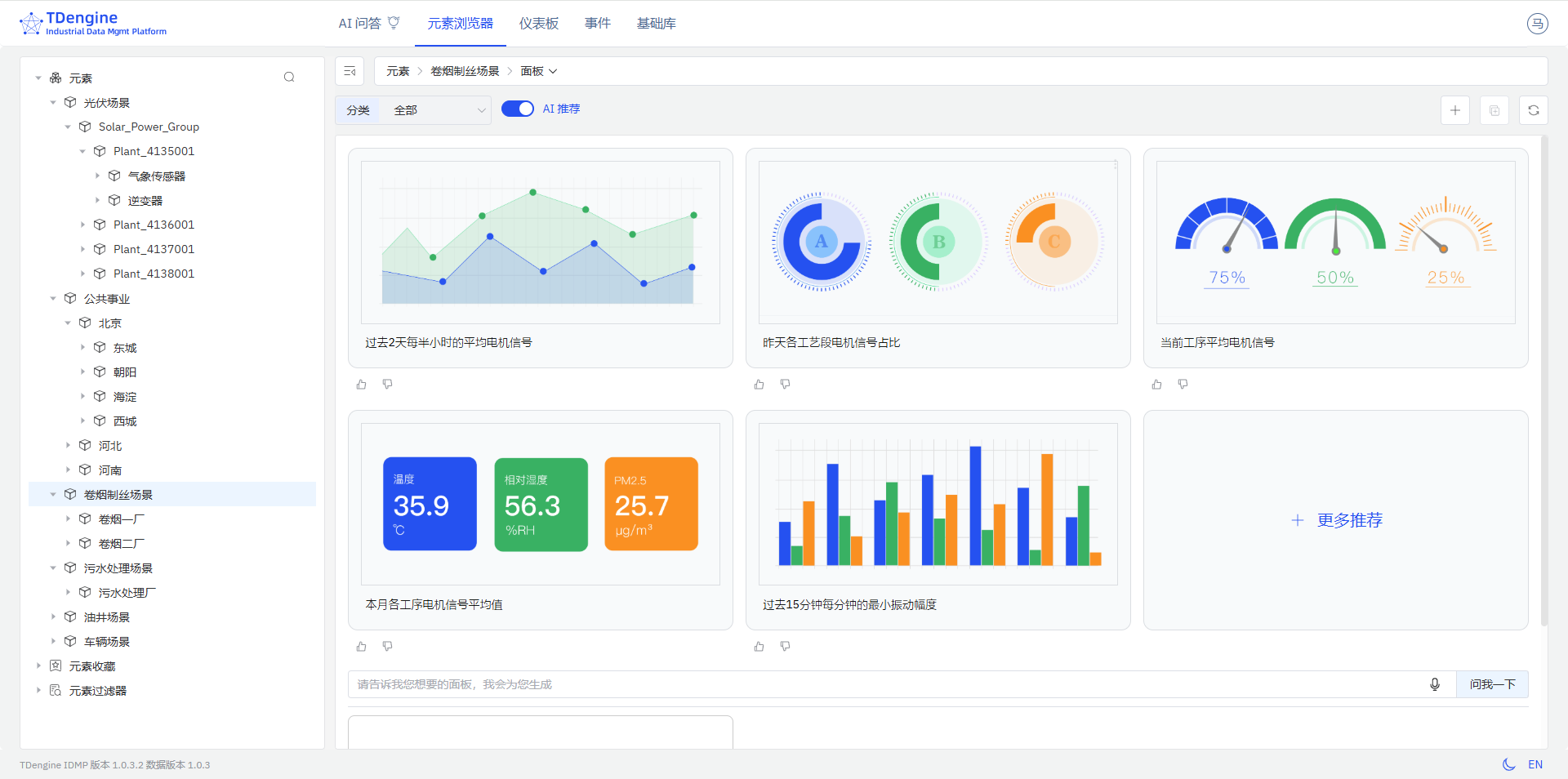Open the 基础库 tab
The height and width of the screenshot is (779, 1568).
click(x=657, y=23)
